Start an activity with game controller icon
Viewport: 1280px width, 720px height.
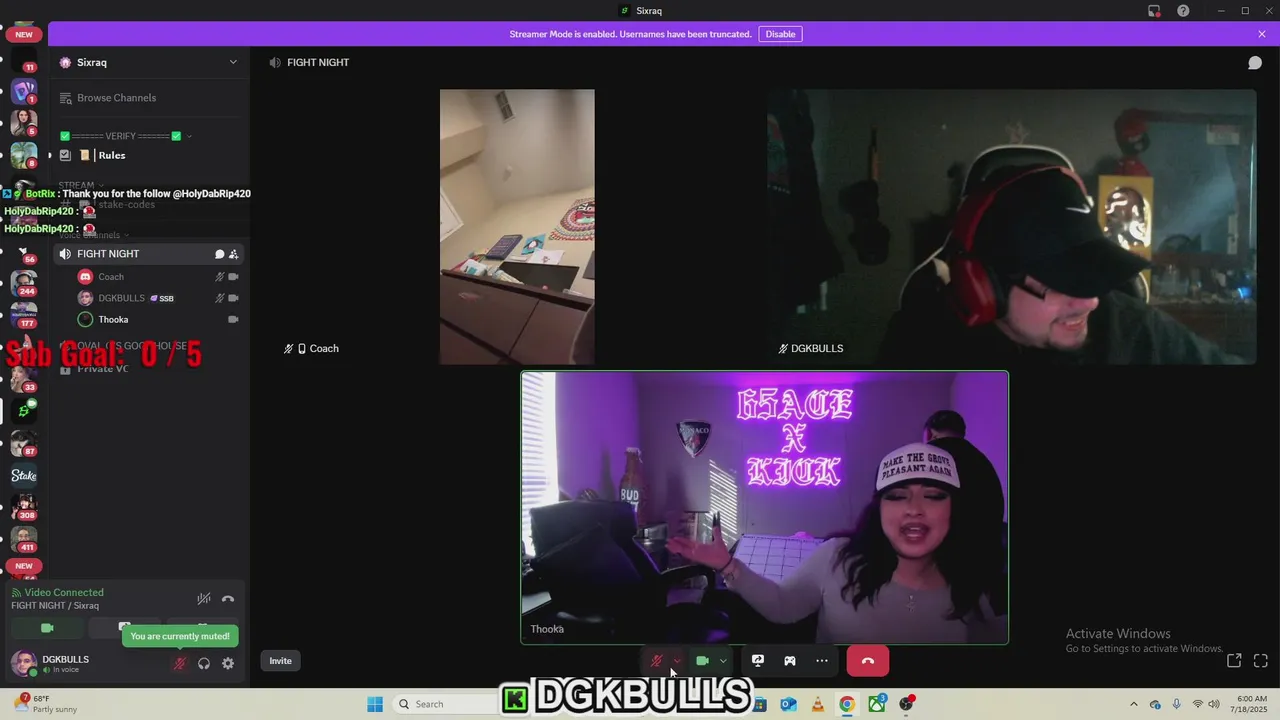(x=790, y=661)
